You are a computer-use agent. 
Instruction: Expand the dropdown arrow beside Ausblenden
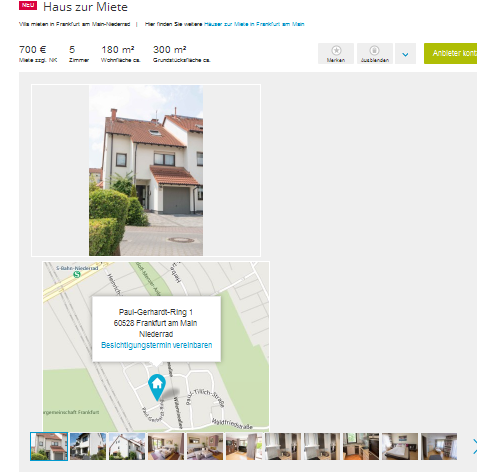pyautogui.click(x=405, y=54)
